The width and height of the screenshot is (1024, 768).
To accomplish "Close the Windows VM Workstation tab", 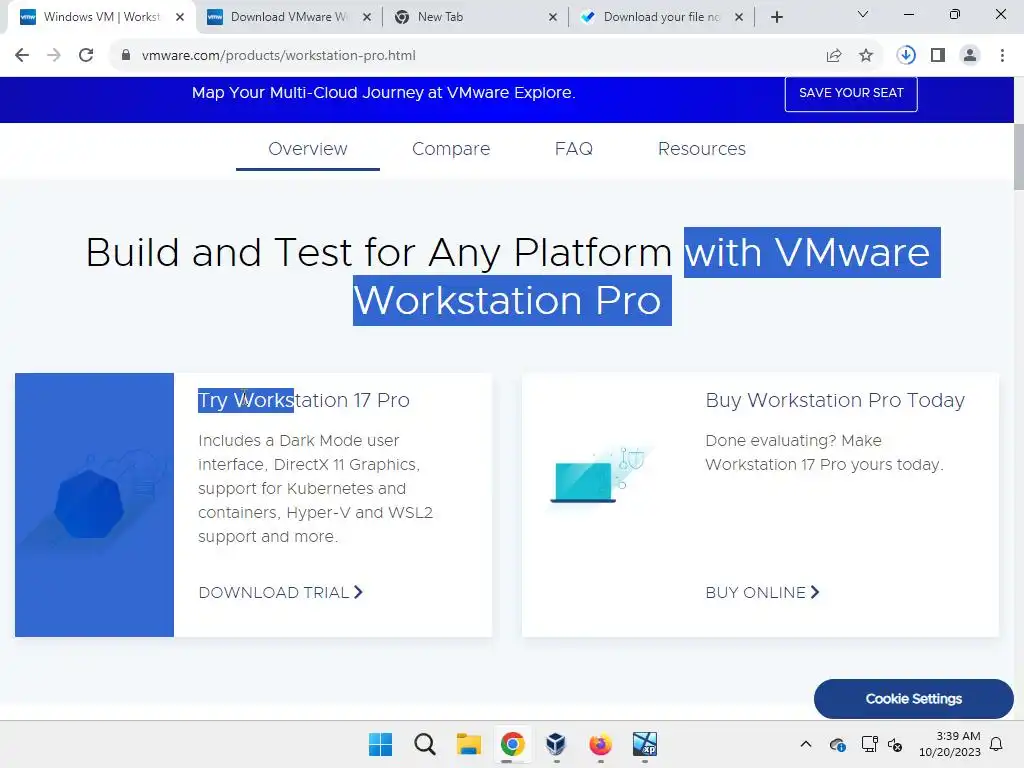I will coord(180,17).
